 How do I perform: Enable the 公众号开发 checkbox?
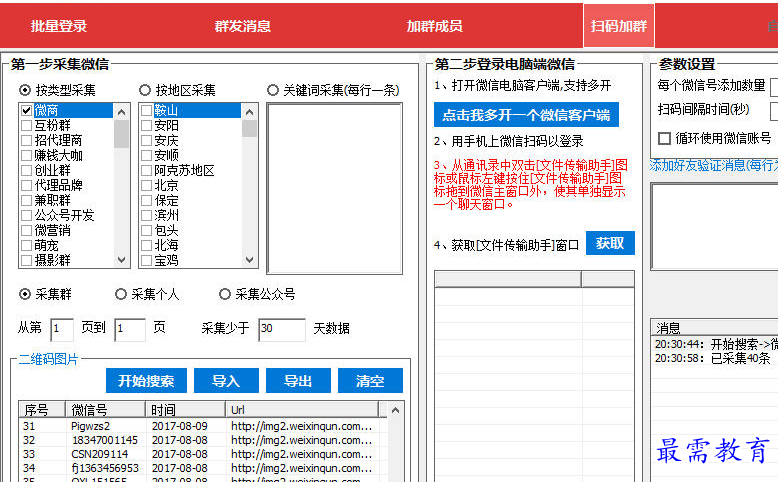[x=27, y=215]
